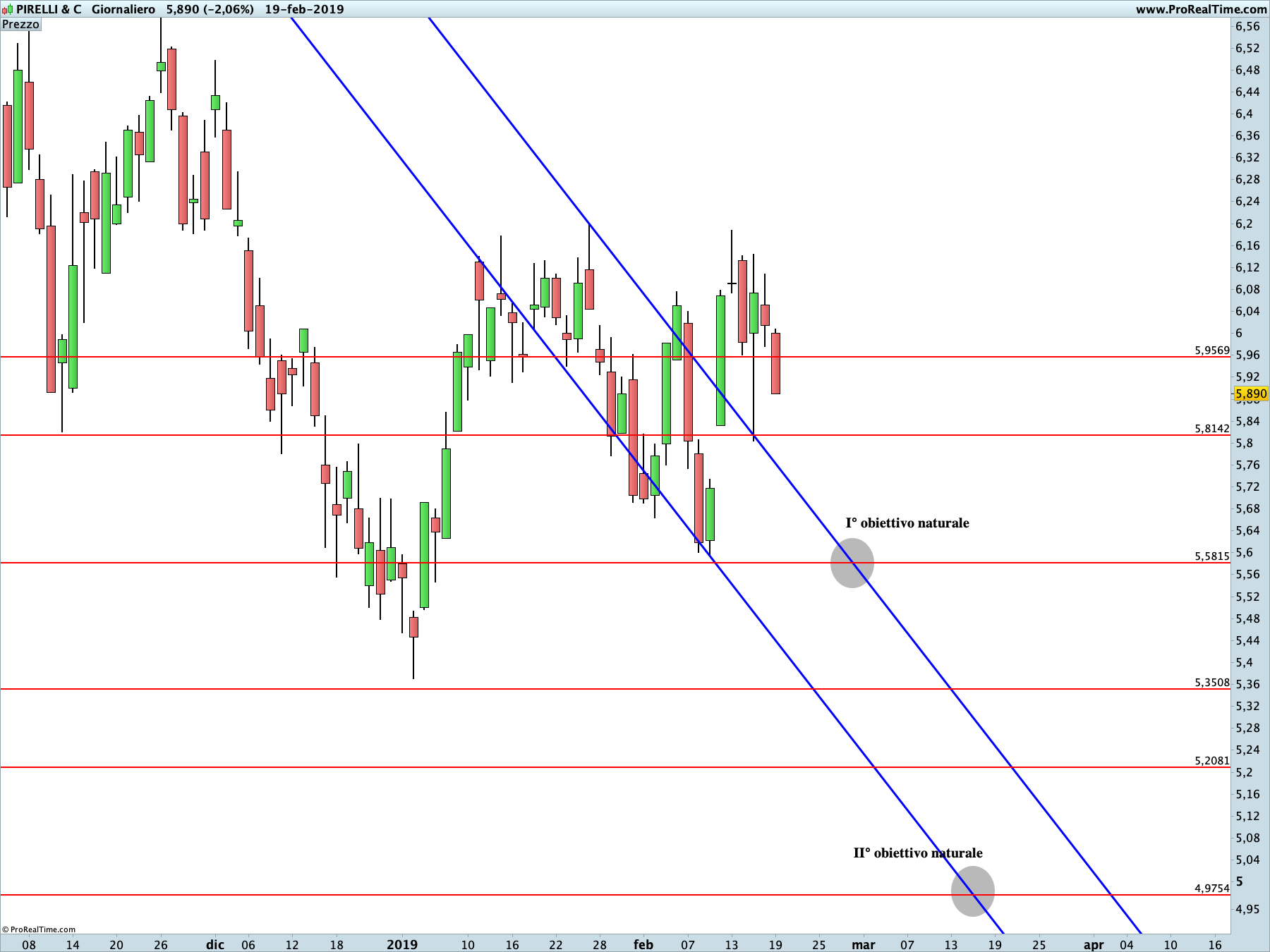Click the 'feb' month label on time axis

coord(643,944)
